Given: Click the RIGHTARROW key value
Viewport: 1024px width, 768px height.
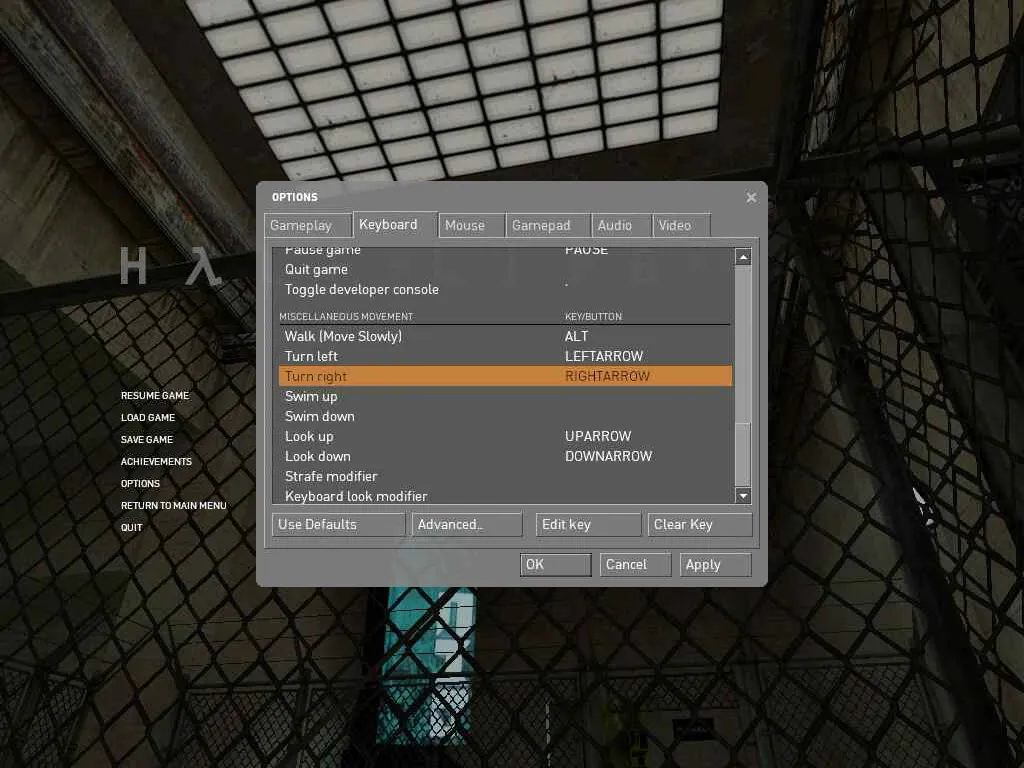Looking at the screenshot, I should [607, 376].
